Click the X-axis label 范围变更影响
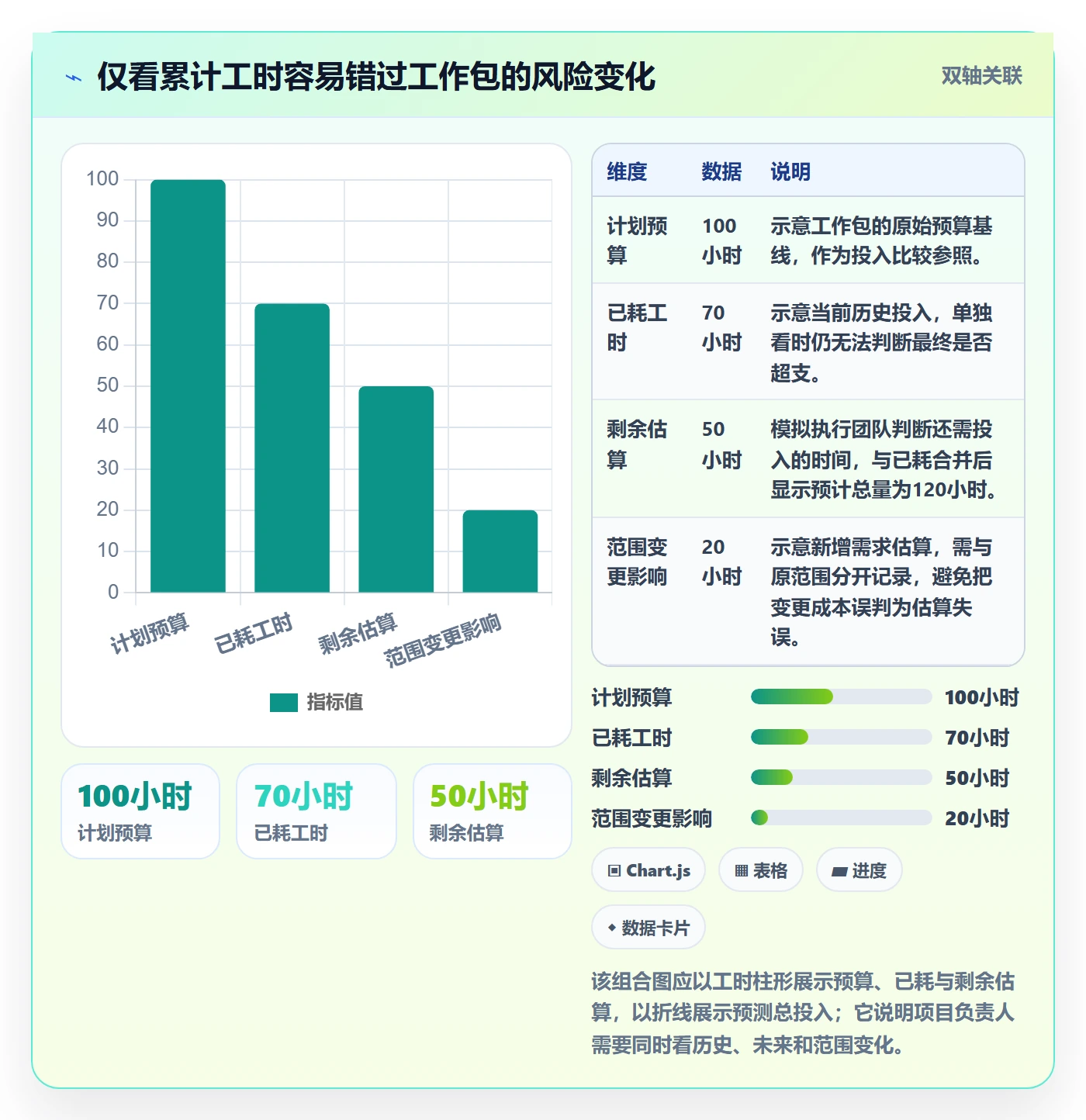 [x=443, y=641]
